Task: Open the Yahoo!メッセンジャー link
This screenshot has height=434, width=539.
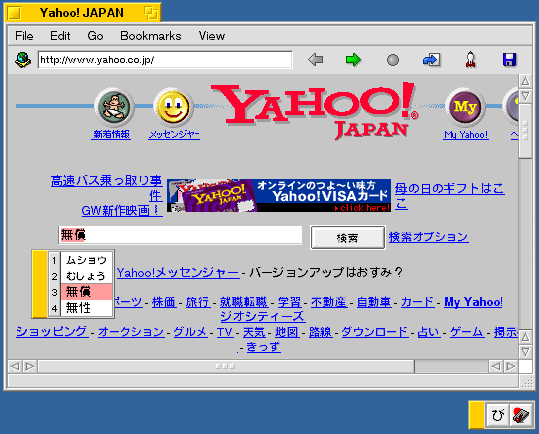Action: pos(178,272)
